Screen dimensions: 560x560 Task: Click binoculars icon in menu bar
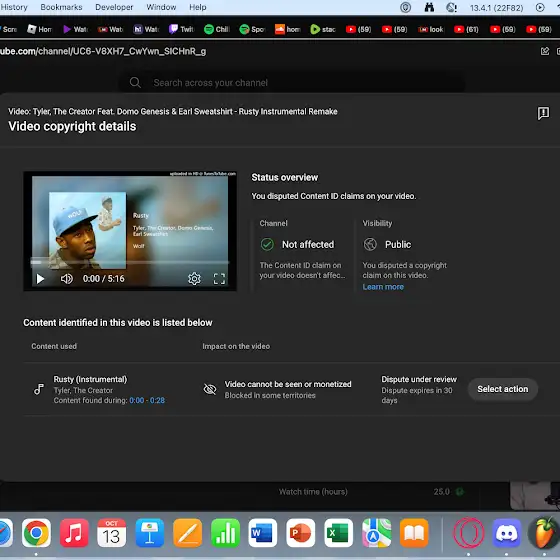pos(429,7)
